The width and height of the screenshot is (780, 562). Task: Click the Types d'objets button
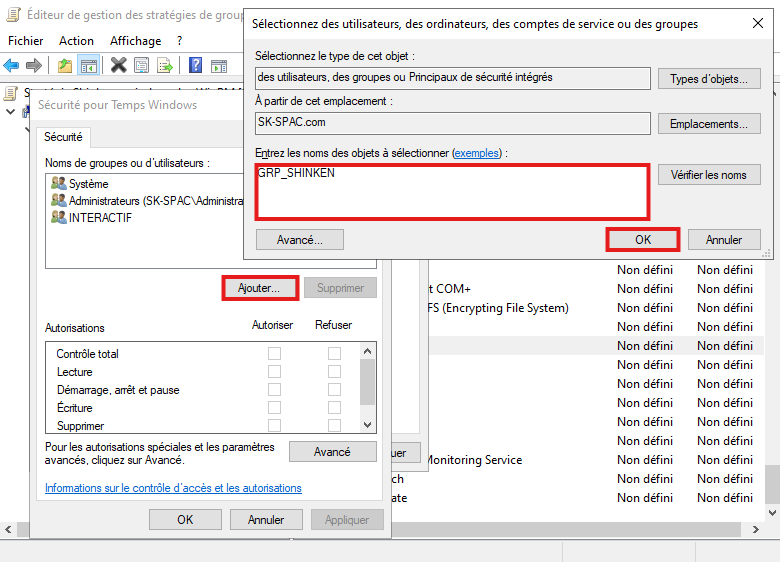709,78
